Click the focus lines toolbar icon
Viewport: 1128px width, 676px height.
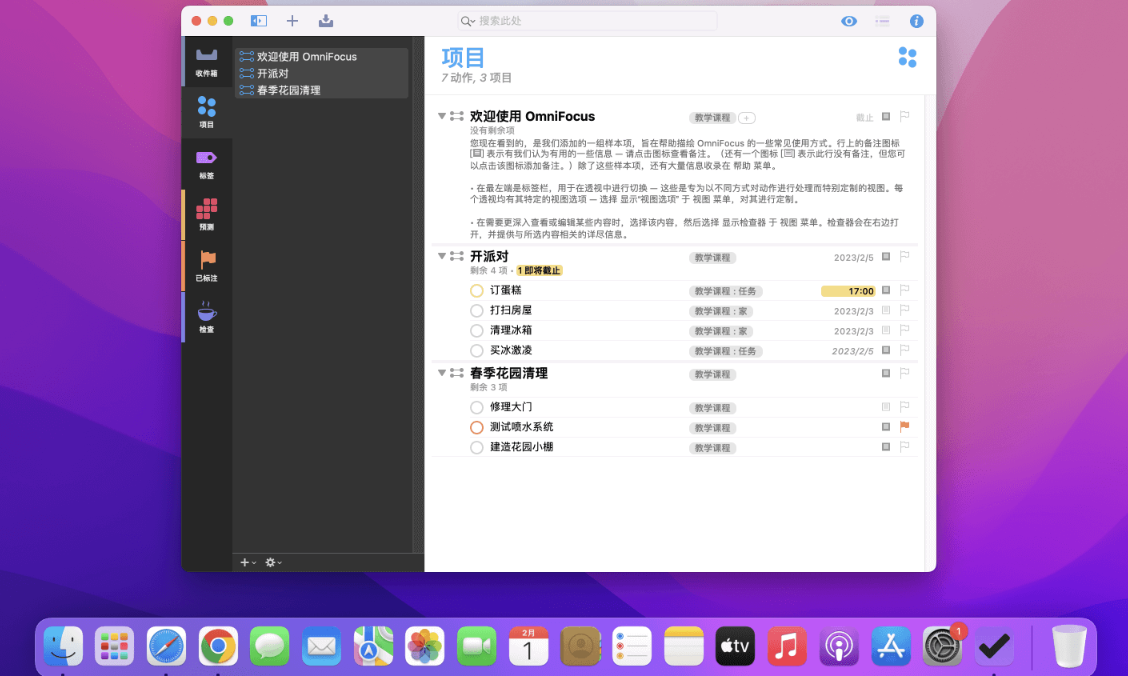[882, 21]
